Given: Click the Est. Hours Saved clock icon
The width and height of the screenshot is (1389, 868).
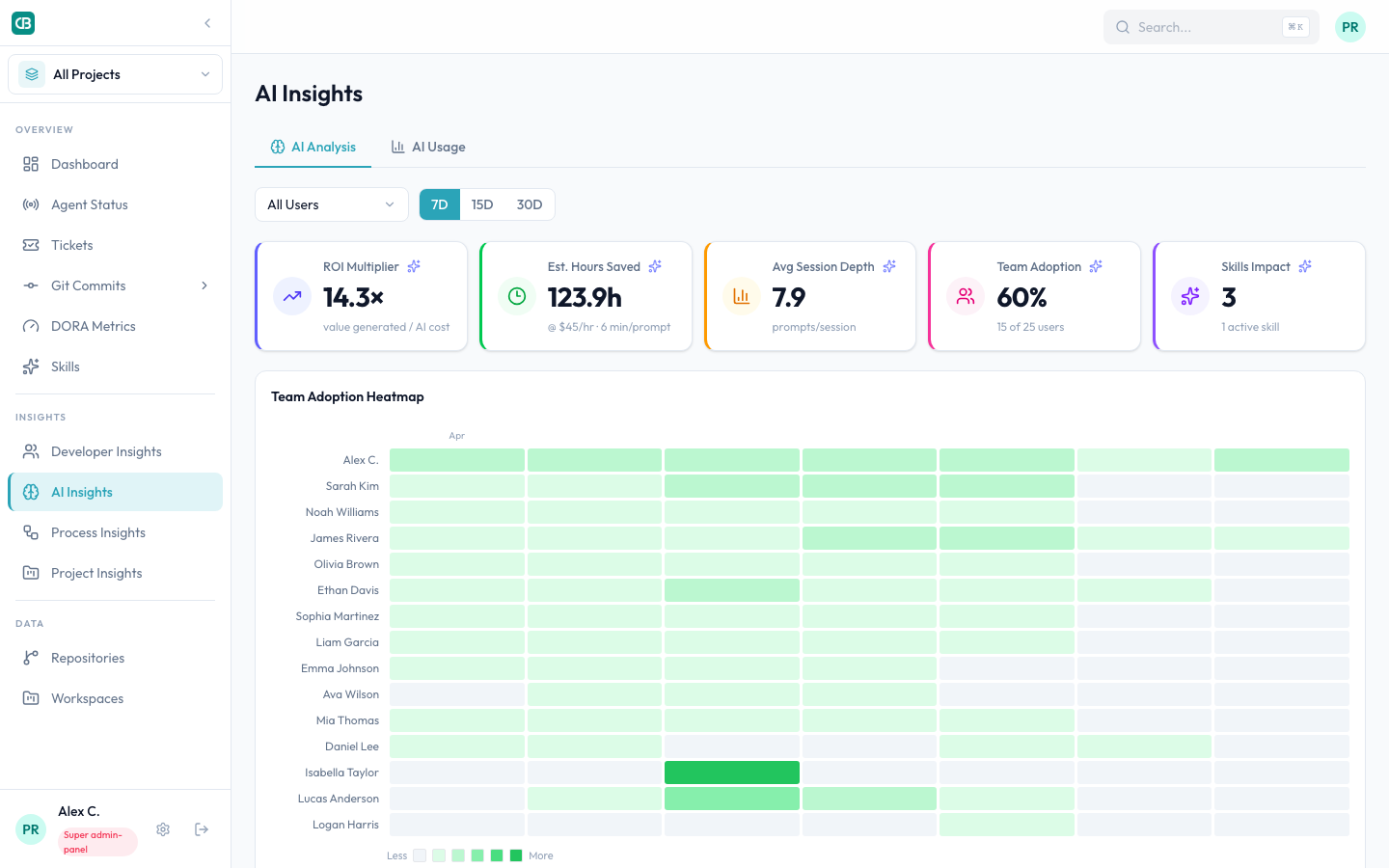Looking at the screenshot, I should [x=517, y=296].
